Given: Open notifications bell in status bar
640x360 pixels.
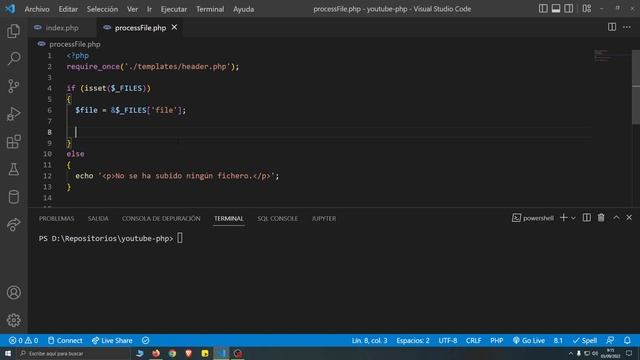Looking at the screenshot, I should click(x=627, y=340).
